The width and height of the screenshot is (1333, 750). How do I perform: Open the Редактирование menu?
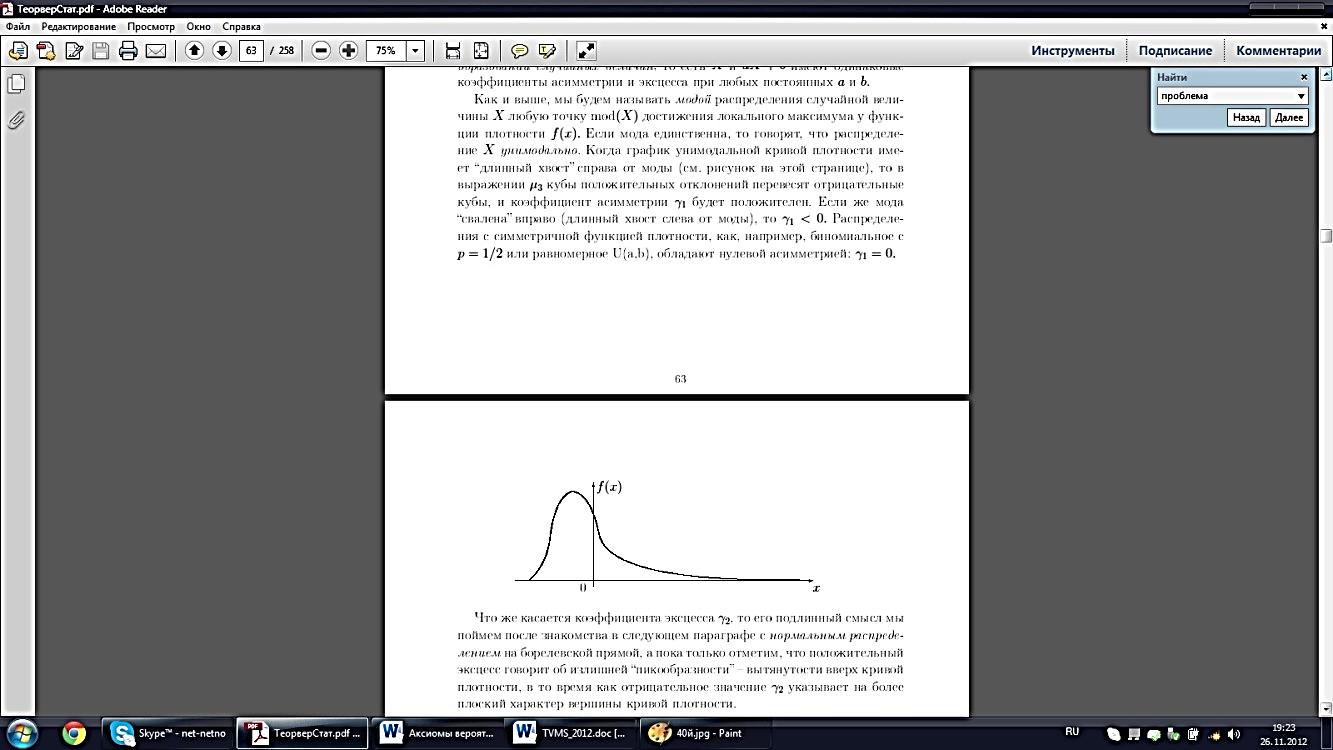coord(79,26)
